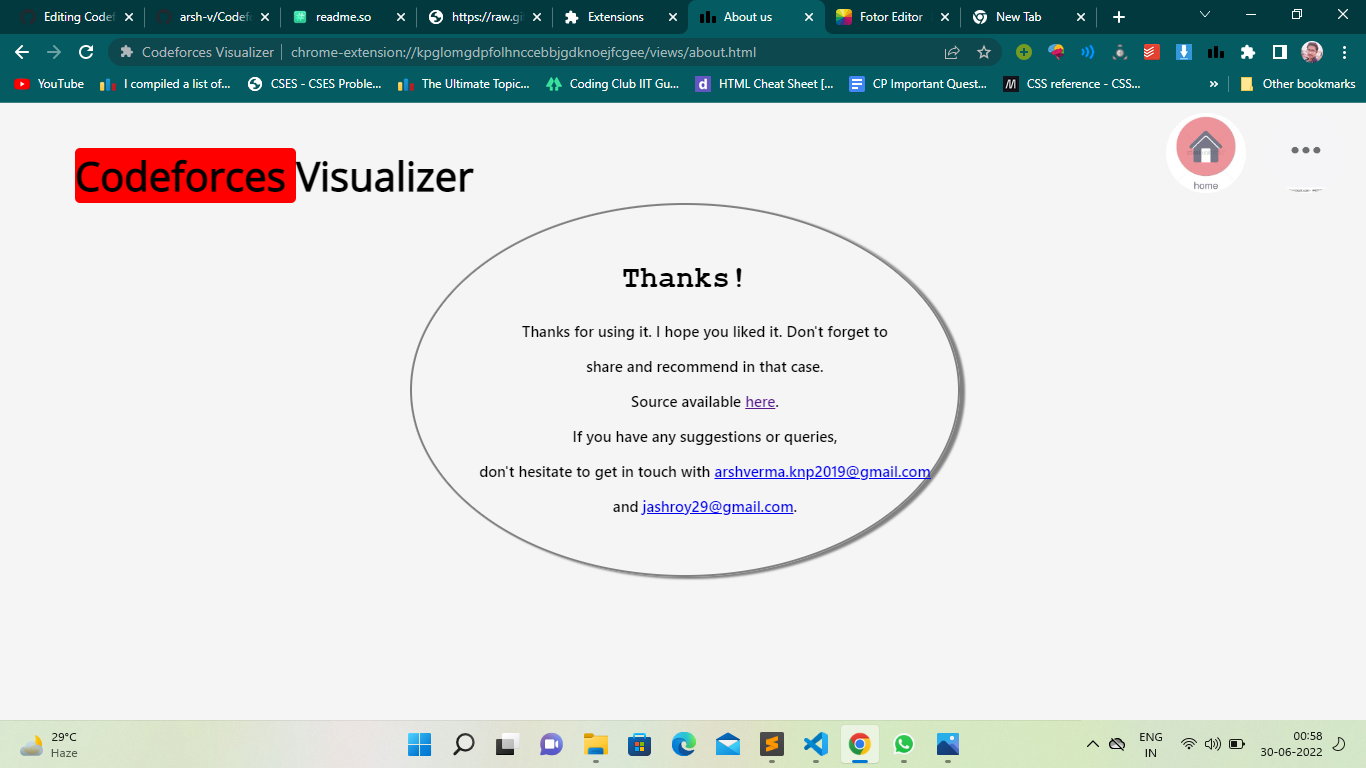
Task: Open the three-dot menu on the About page
Action: (1305, 150)
